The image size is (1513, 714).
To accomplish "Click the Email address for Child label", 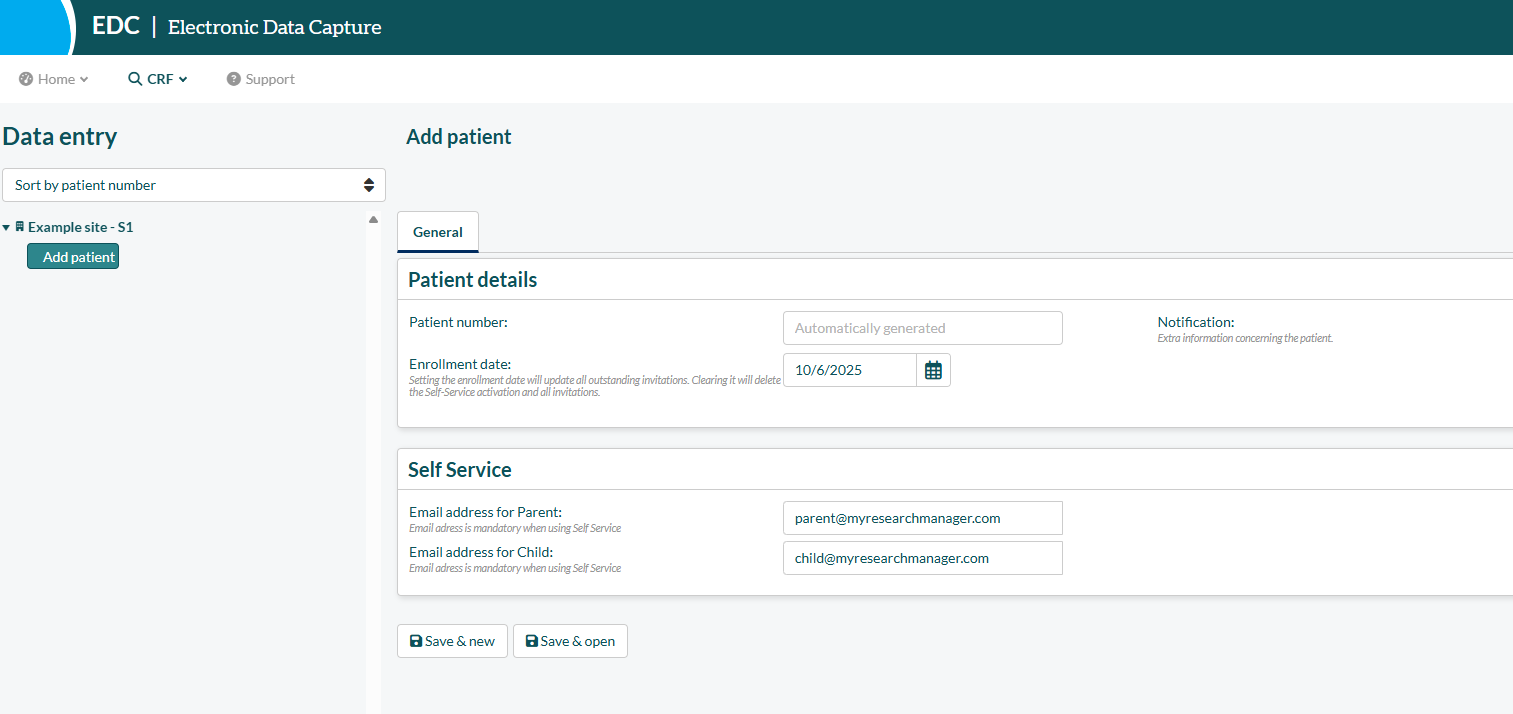I will click(x=481, y=552).
